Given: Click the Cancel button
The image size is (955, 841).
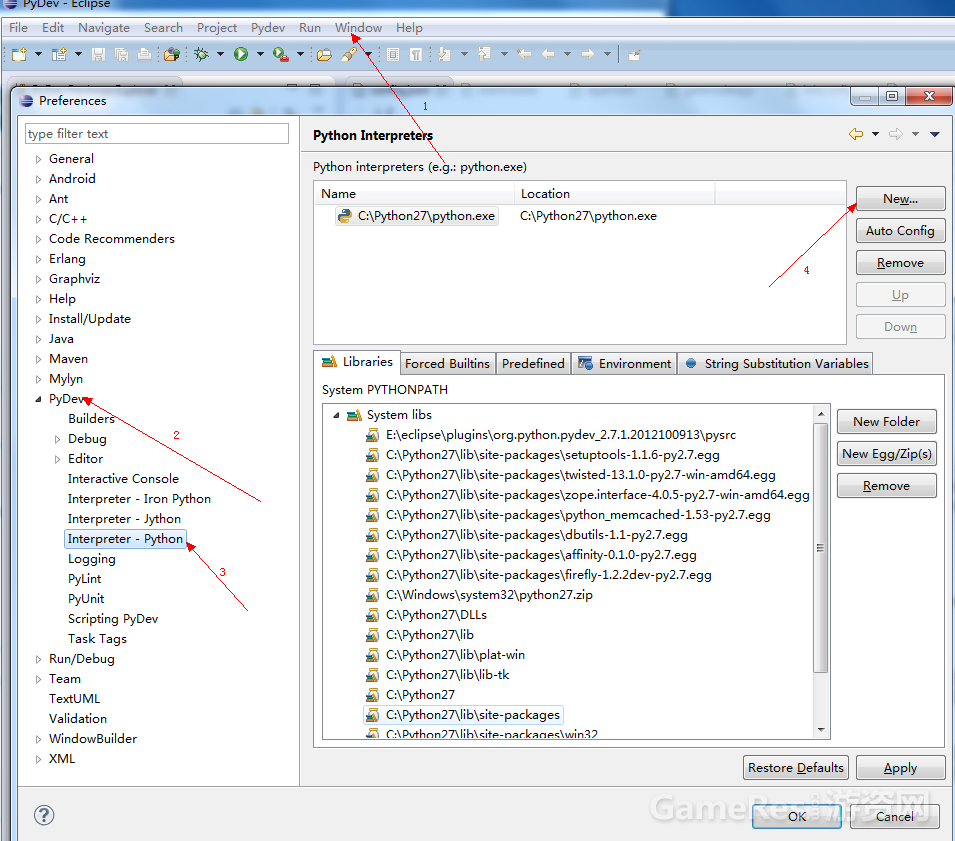Looking at the screenshot, I should (x=895, y=816).
